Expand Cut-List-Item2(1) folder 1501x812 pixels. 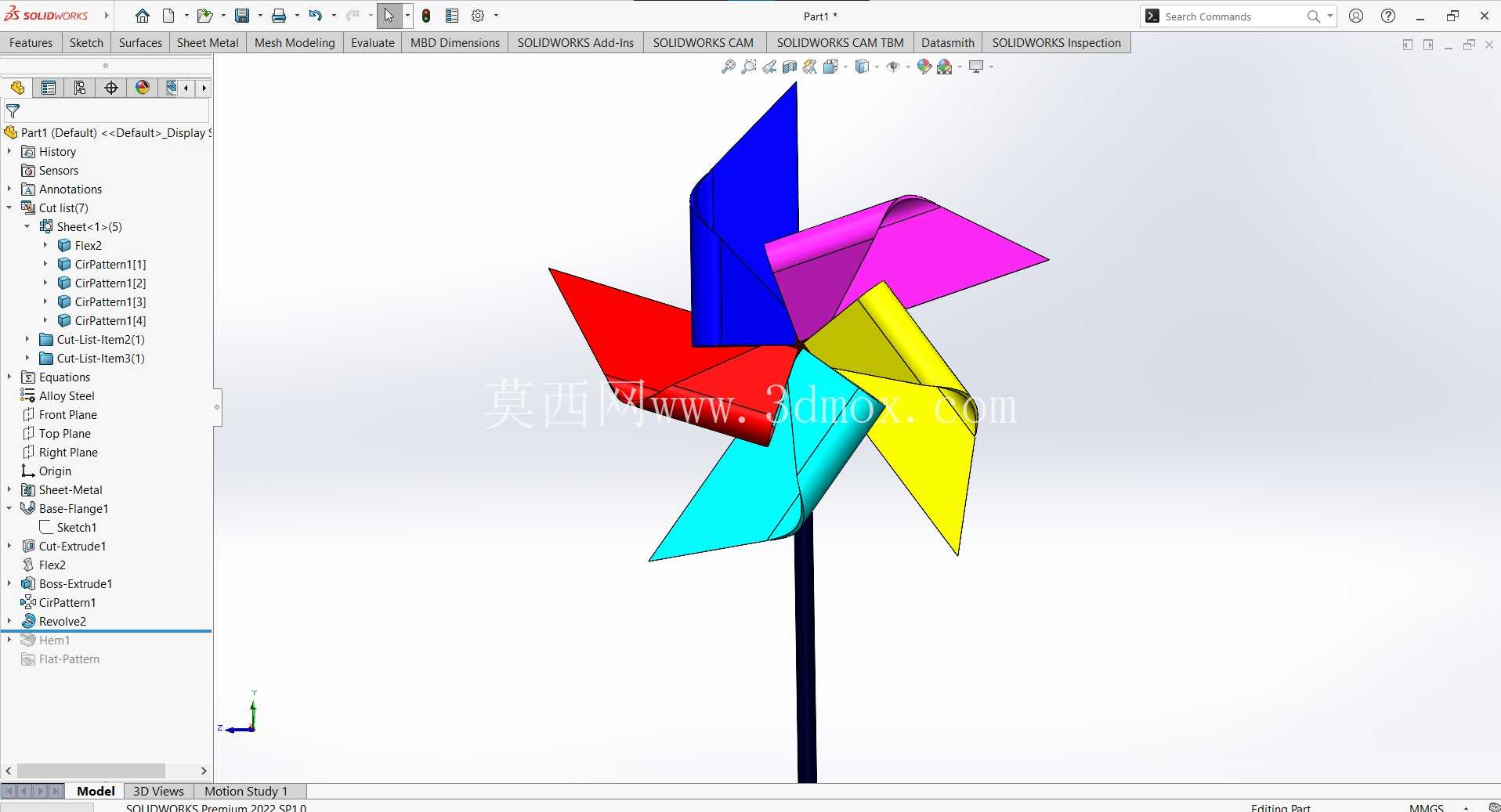pos(27,339)
